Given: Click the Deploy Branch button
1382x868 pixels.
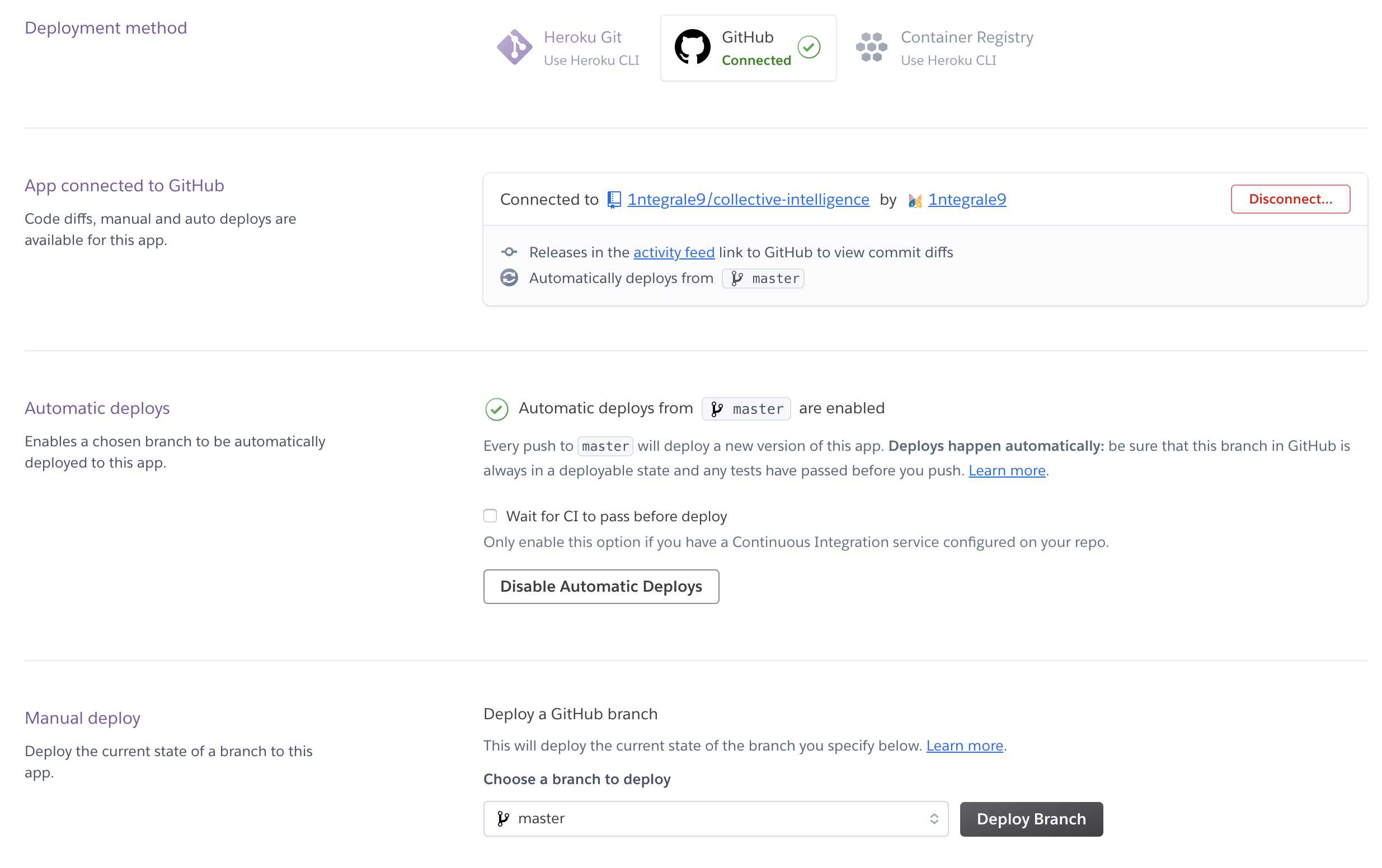Looking at the screenshot, I should pyautogui.click(x=1031, y=819).
